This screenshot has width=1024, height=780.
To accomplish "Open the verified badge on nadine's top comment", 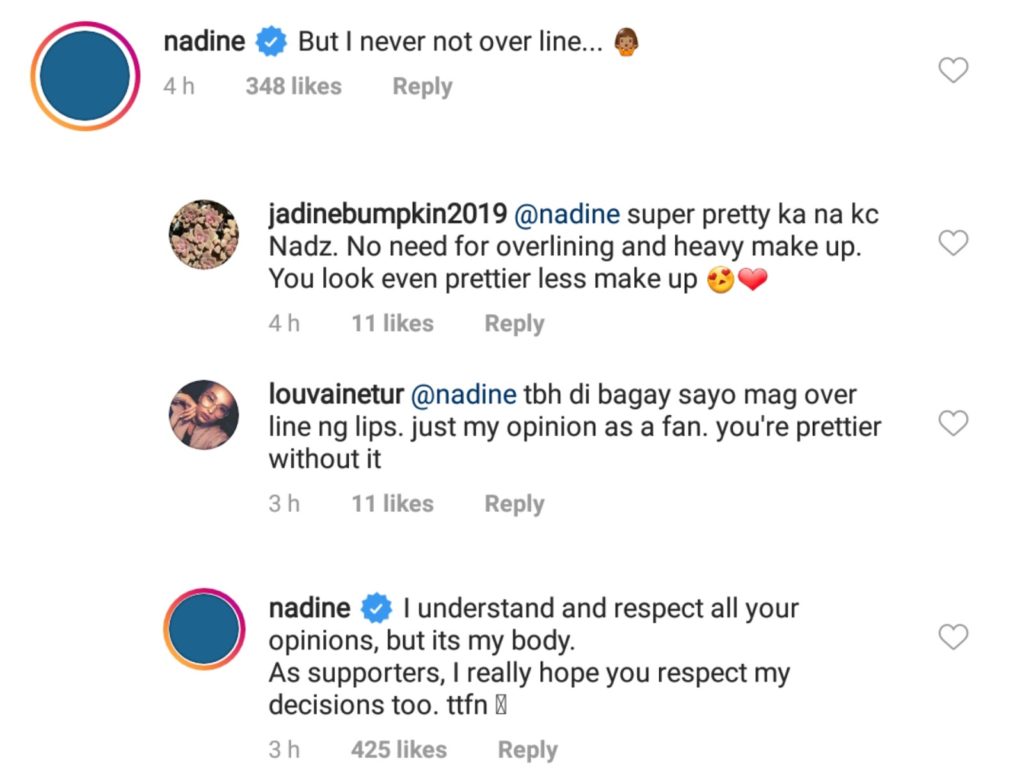I will click(270, 43).
